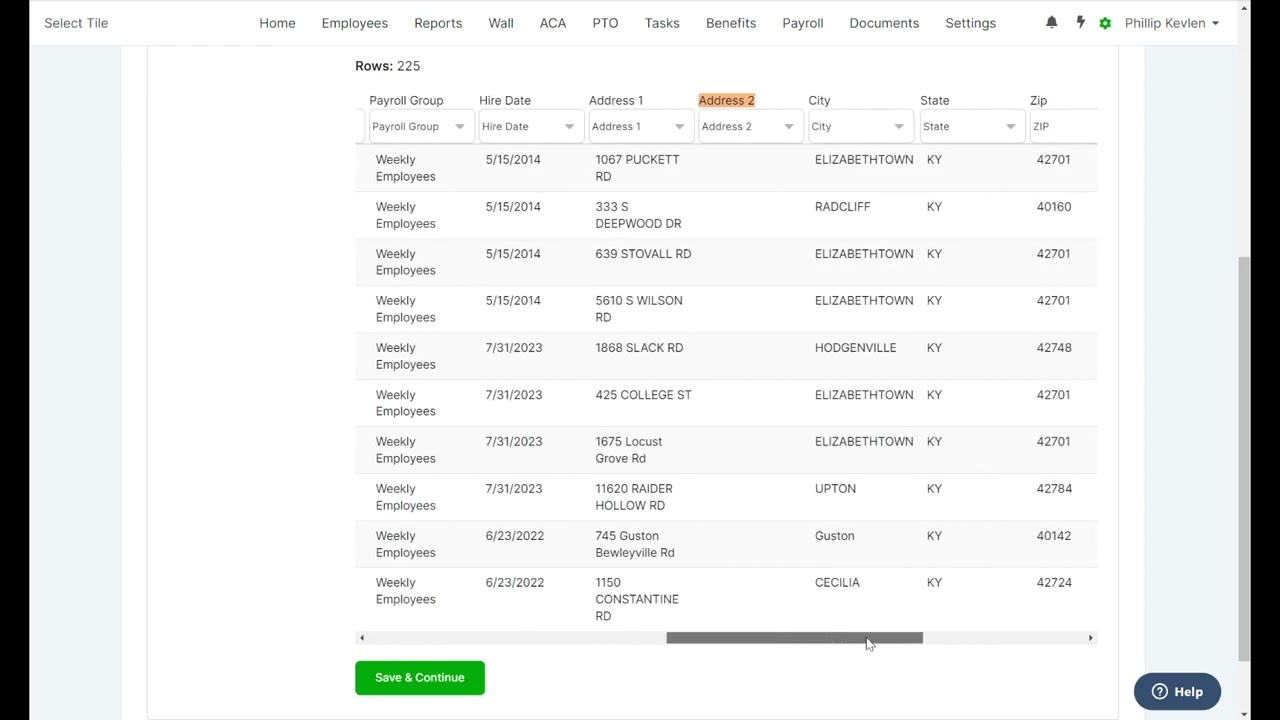Viewport: 1280px width, 720px height.
Task: Click the lightning bolt quick actions icon
Action: [x=1080, y=22]
